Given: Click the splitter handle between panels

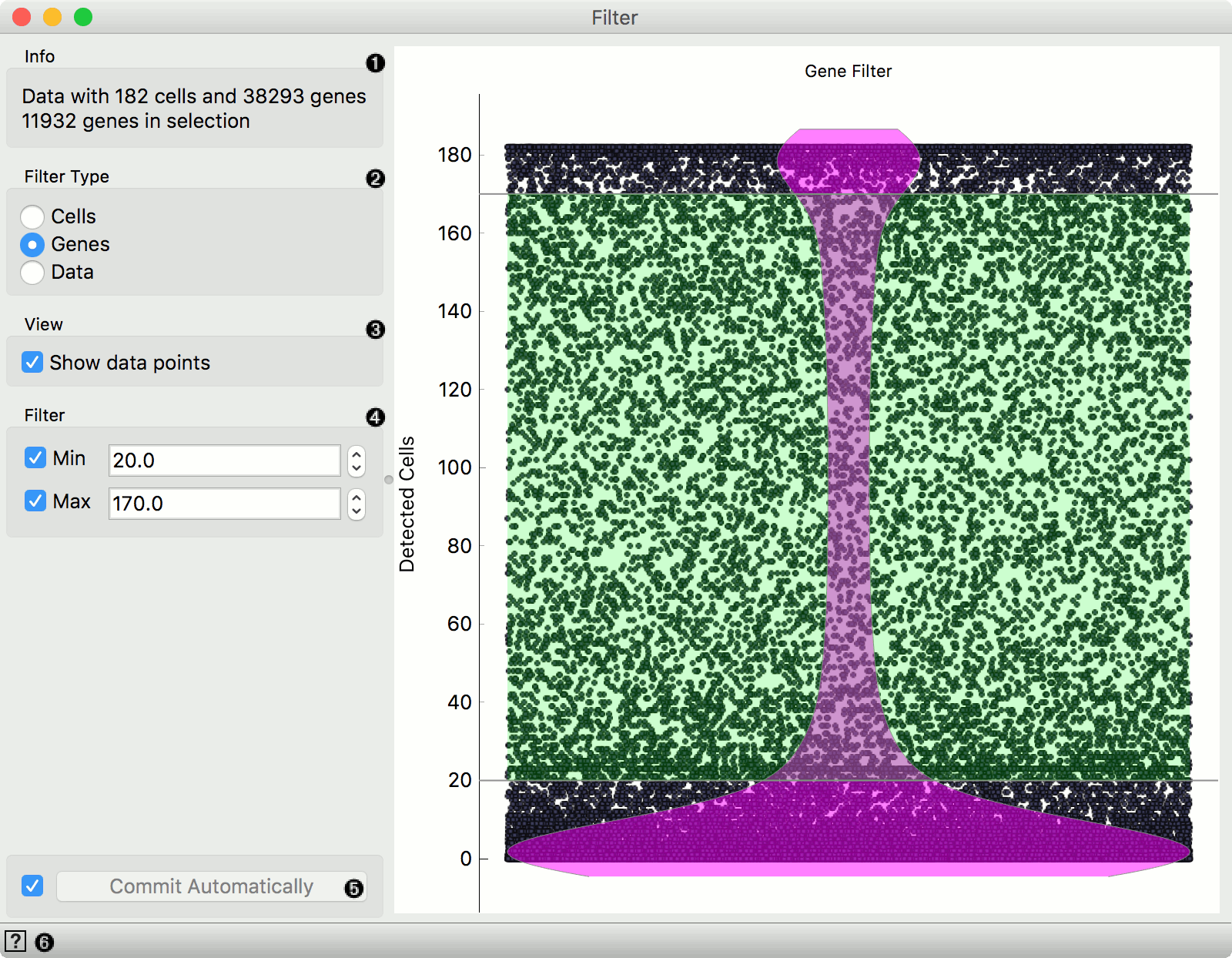Looking at the screenshot, I should [x=387, y=479].
